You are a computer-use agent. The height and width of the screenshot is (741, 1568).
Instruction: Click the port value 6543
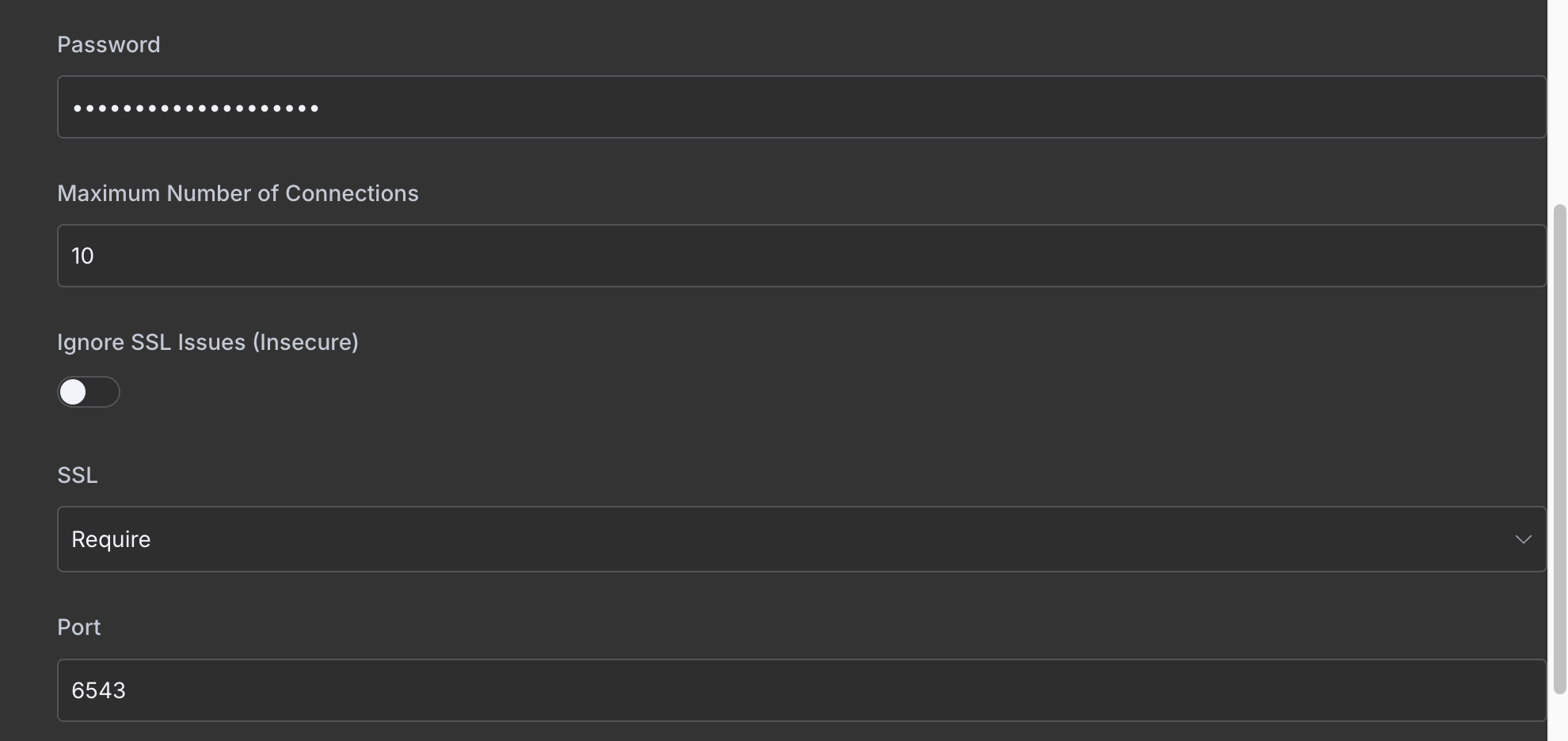click(x=98, y=690)
